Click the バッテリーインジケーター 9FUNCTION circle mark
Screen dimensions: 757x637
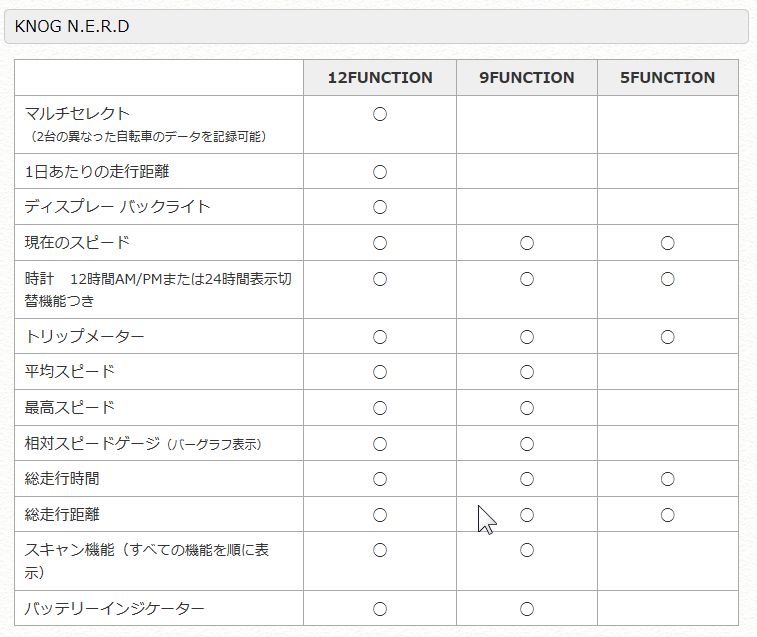(x=527, y=609)
